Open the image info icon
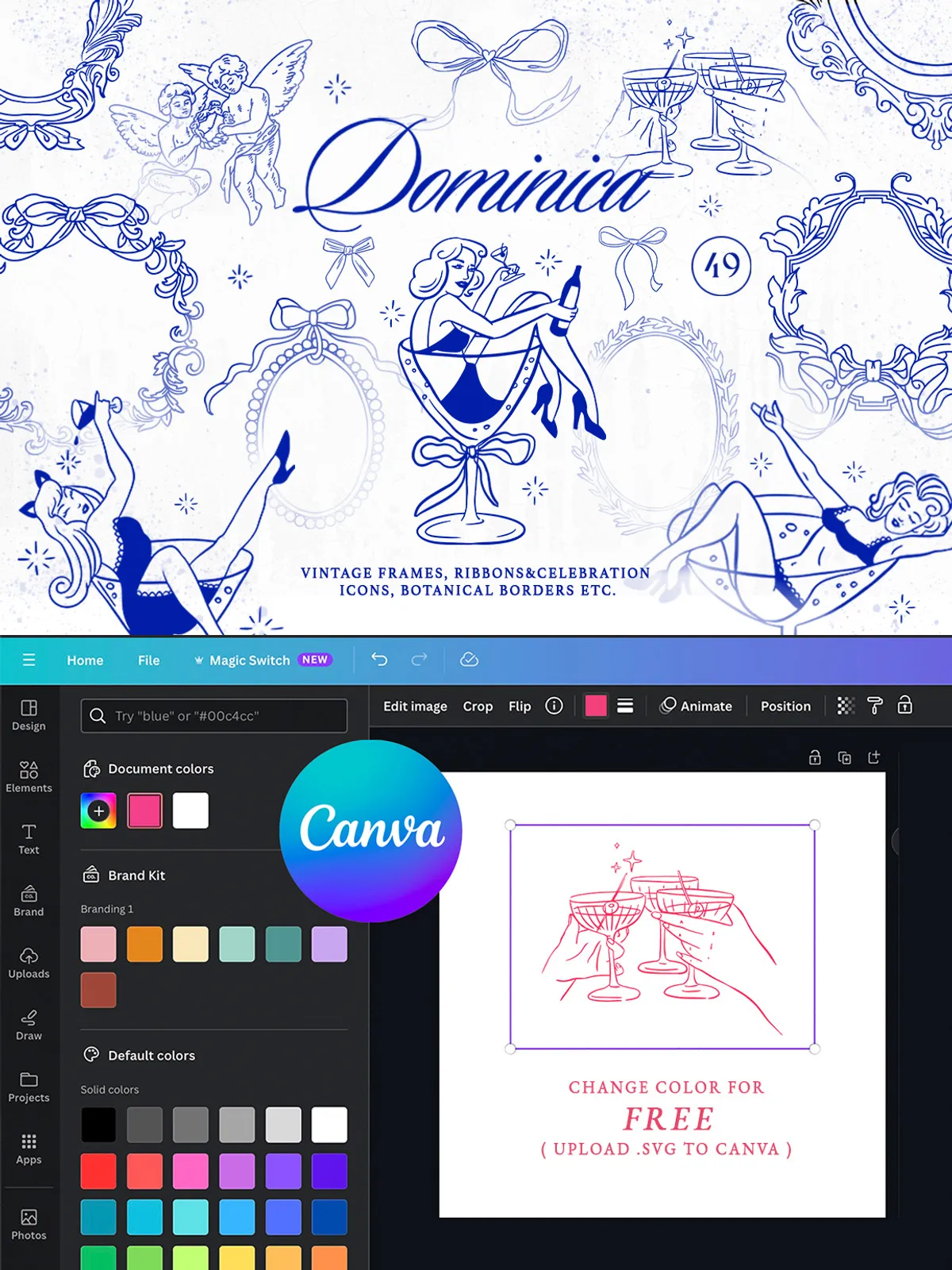Viewport: 952px width, 1270px height. click(x=554, y=706)
